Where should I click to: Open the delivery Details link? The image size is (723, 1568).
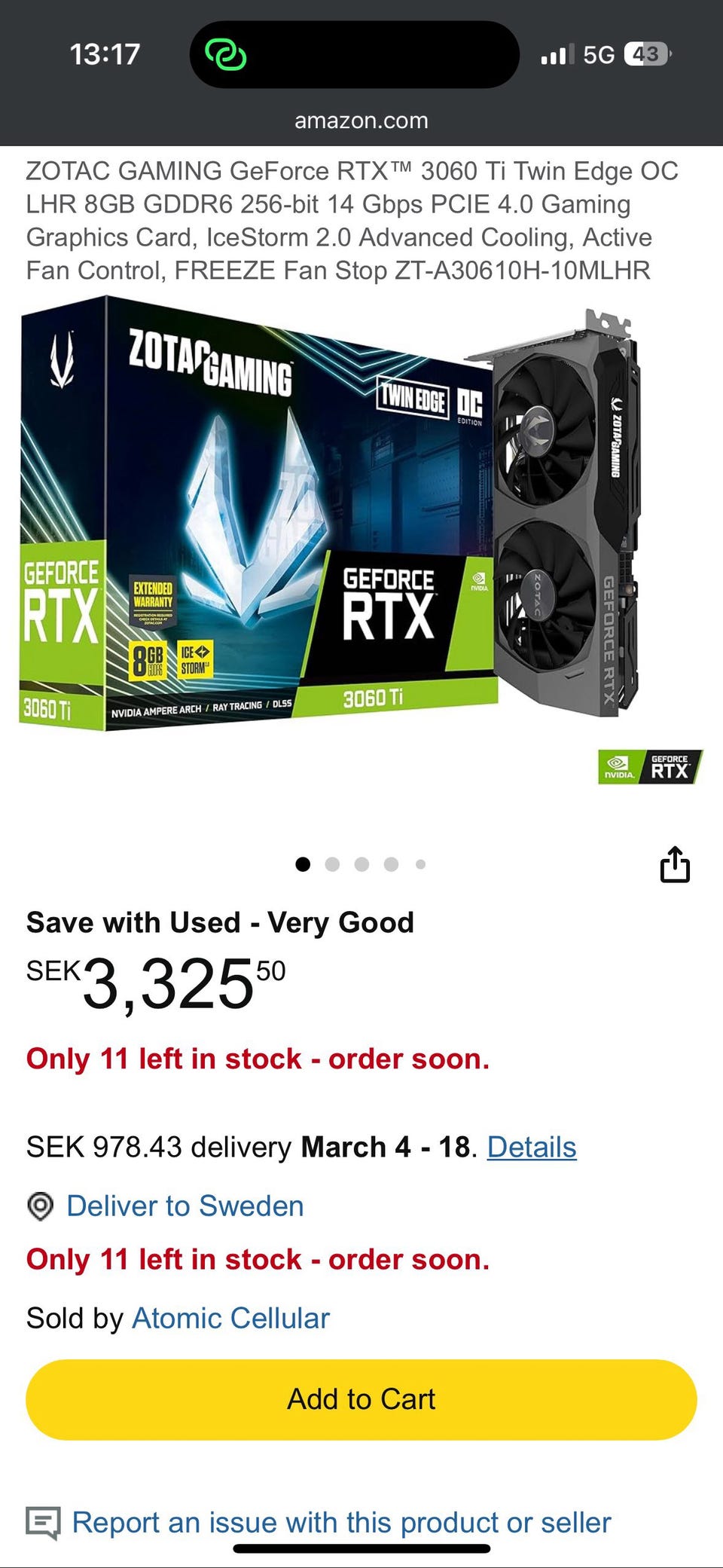point(532,1147)
